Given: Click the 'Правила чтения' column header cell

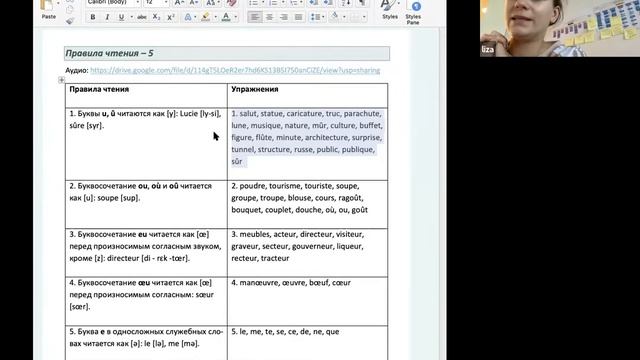Looking at the screenshot, I should (146, 96).
